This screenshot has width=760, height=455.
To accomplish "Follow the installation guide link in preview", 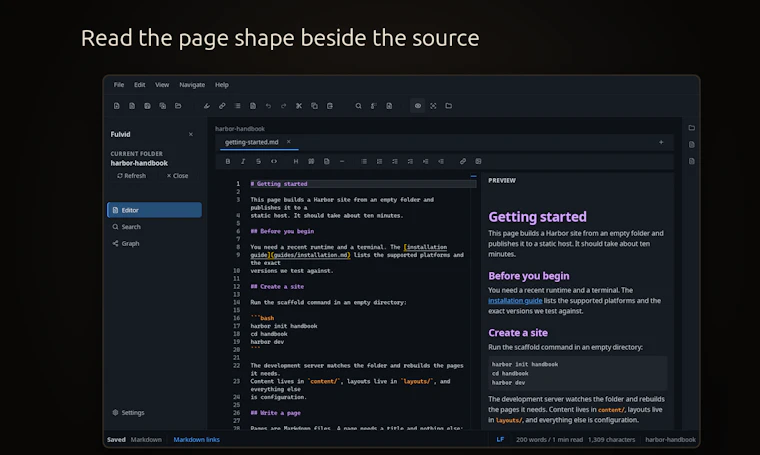I will click(x=515, y=300).
